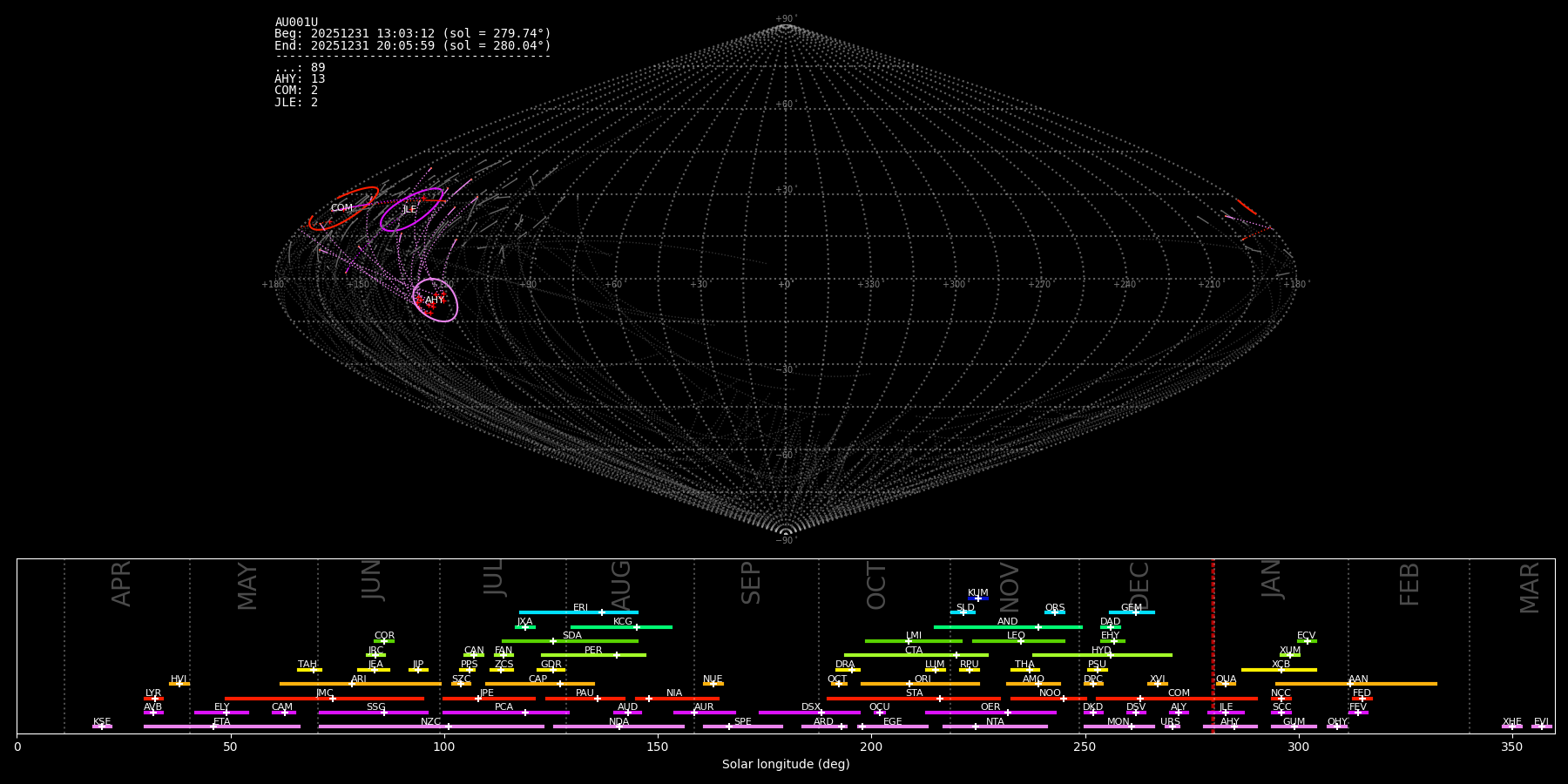This screenshot has height=784, width=1568.
Task: Click the Solar longitude axis title
Action: (786, 765)
